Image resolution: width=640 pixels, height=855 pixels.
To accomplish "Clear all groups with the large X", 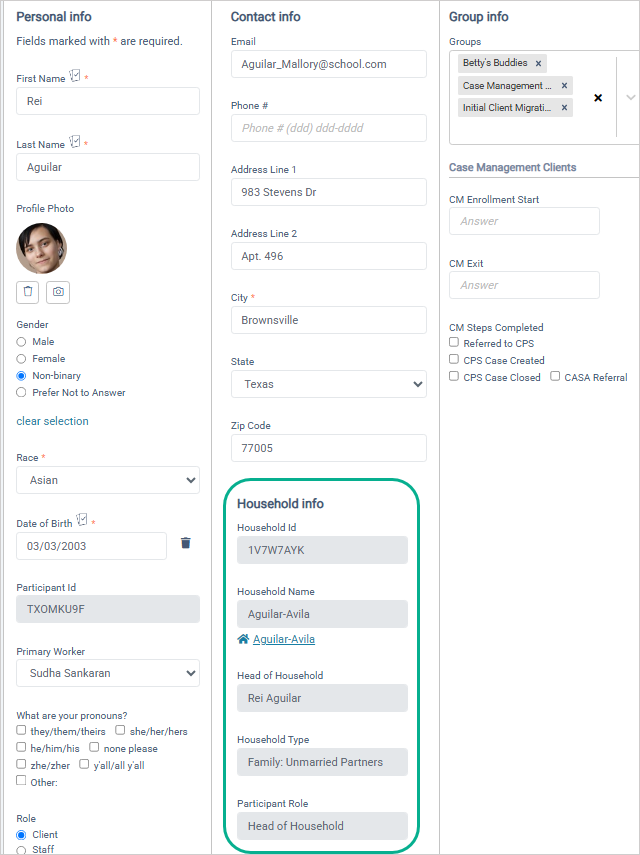I will point(598,98).
